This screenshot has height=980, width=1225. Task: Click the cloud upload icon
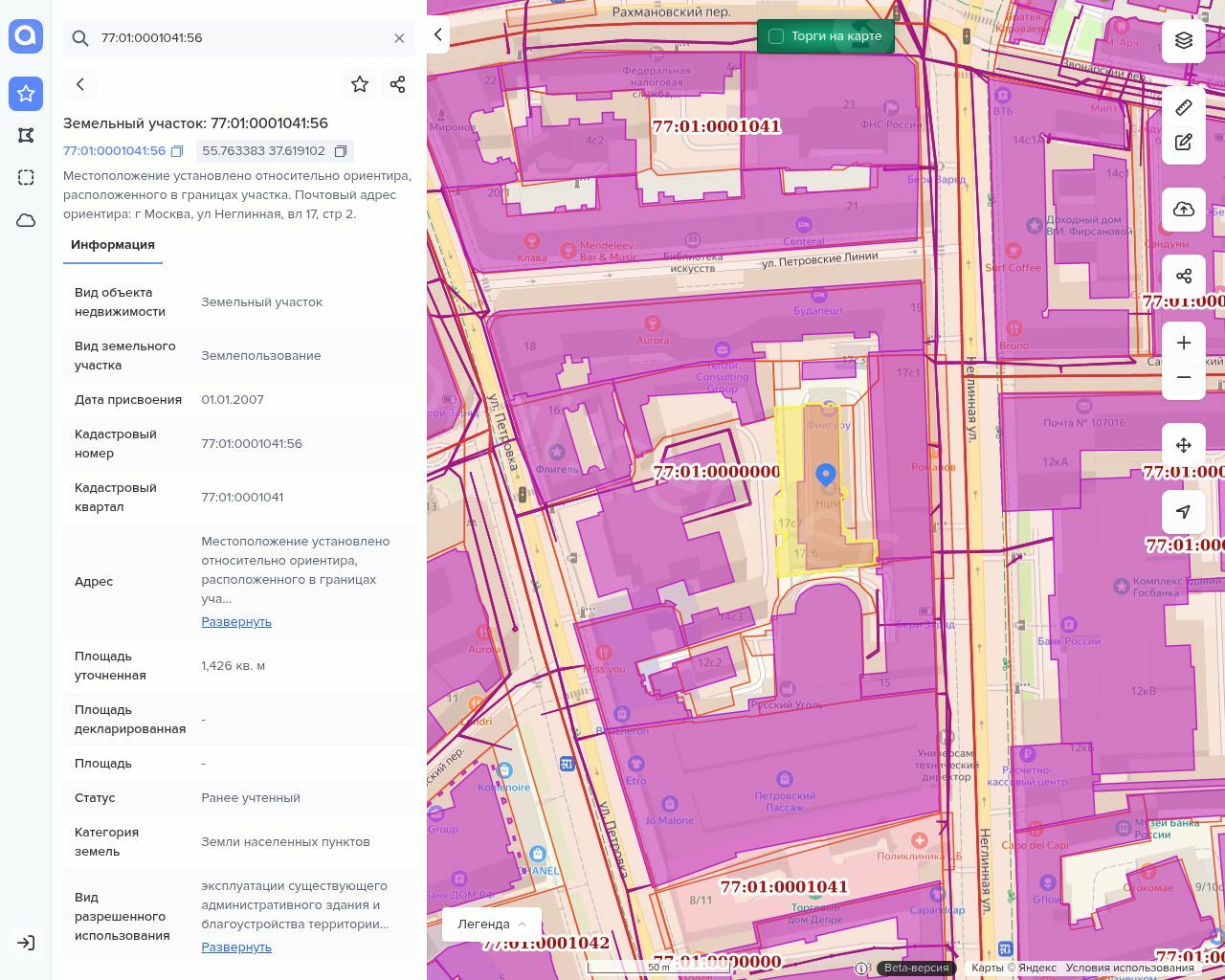[x=1184, y=210]
